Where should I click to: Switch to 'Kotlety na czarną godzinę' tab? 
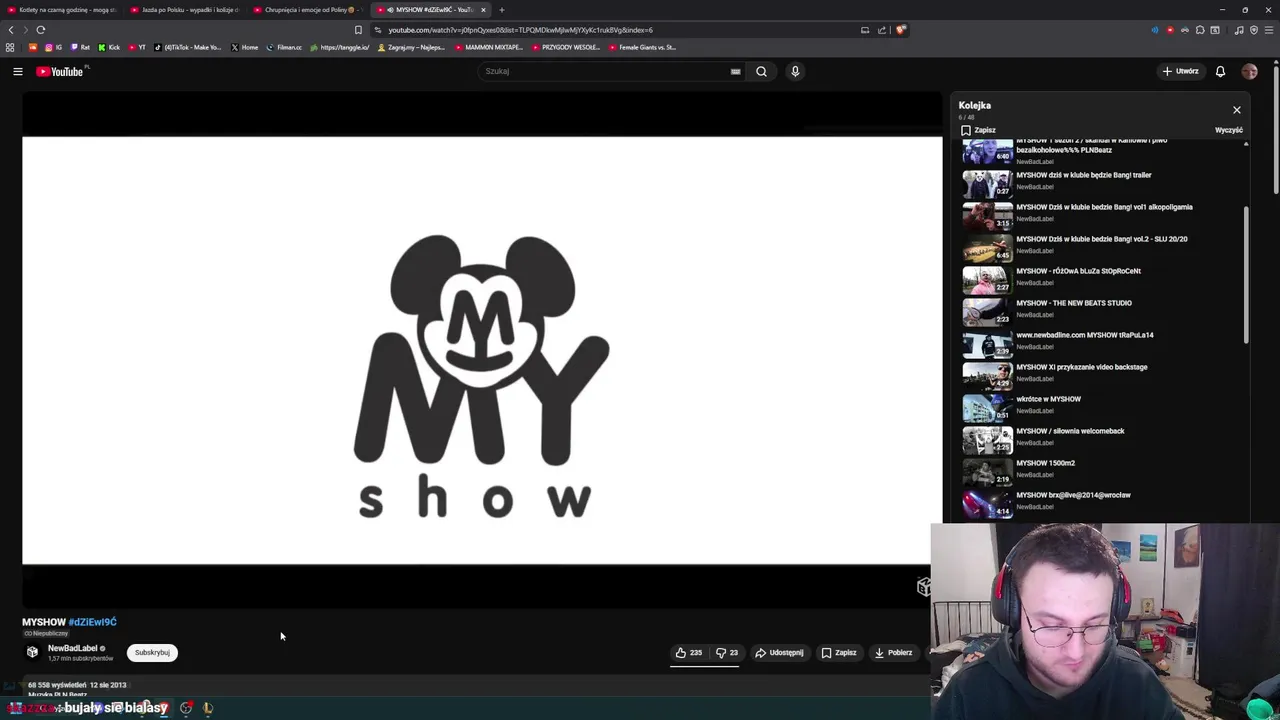[62, 10]
